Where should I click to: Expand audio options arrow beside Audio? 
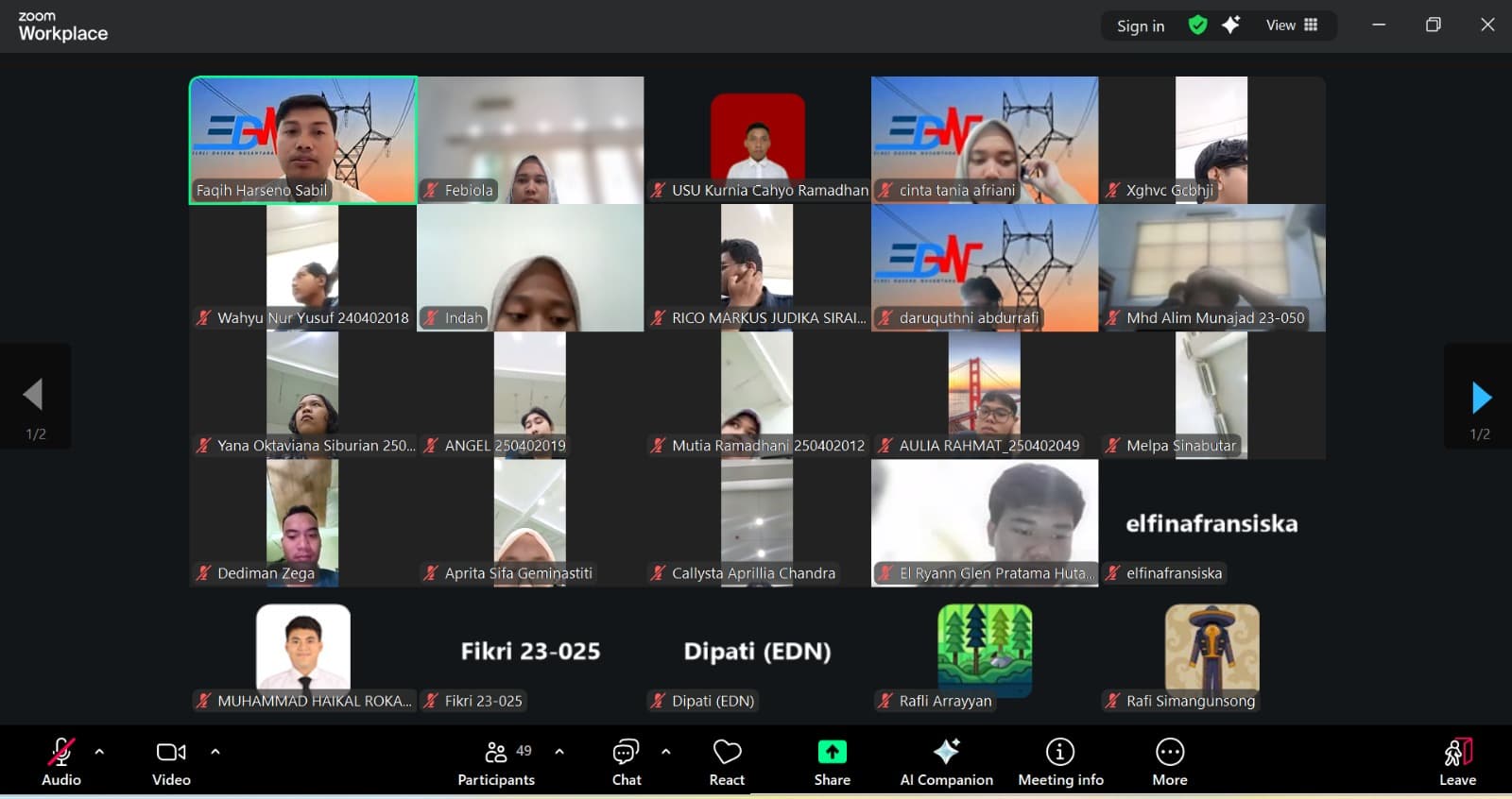point(99,752)
